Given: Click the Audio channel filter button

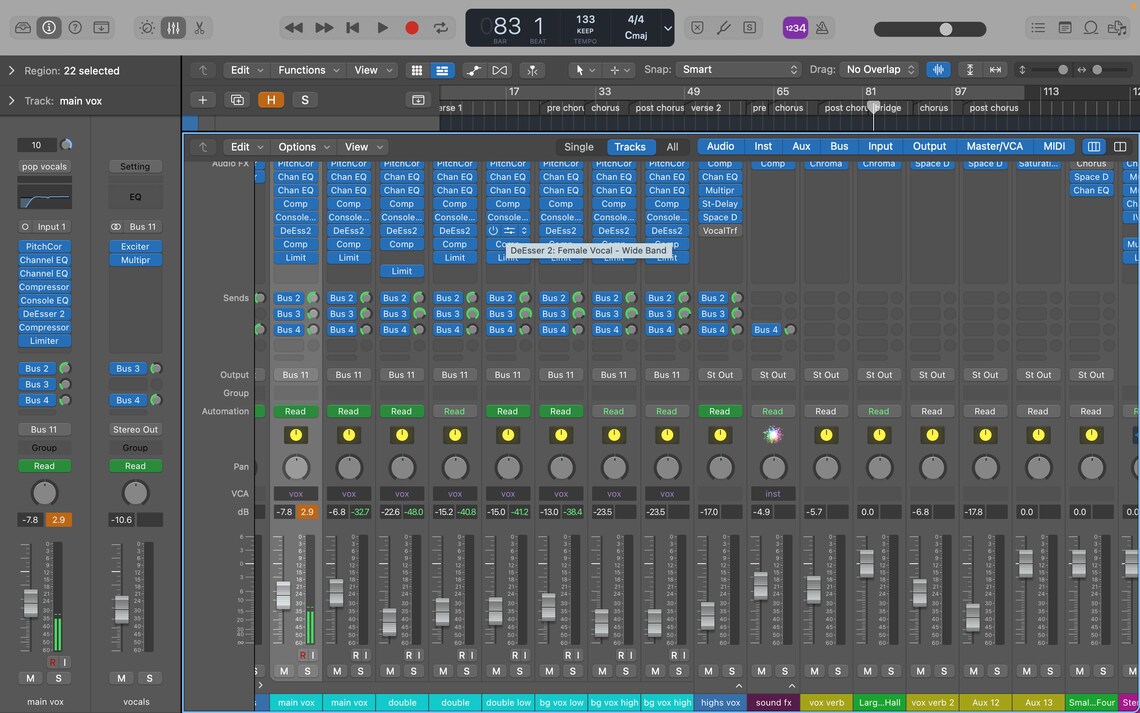Looking at the screenshot, I should [719, 146].
